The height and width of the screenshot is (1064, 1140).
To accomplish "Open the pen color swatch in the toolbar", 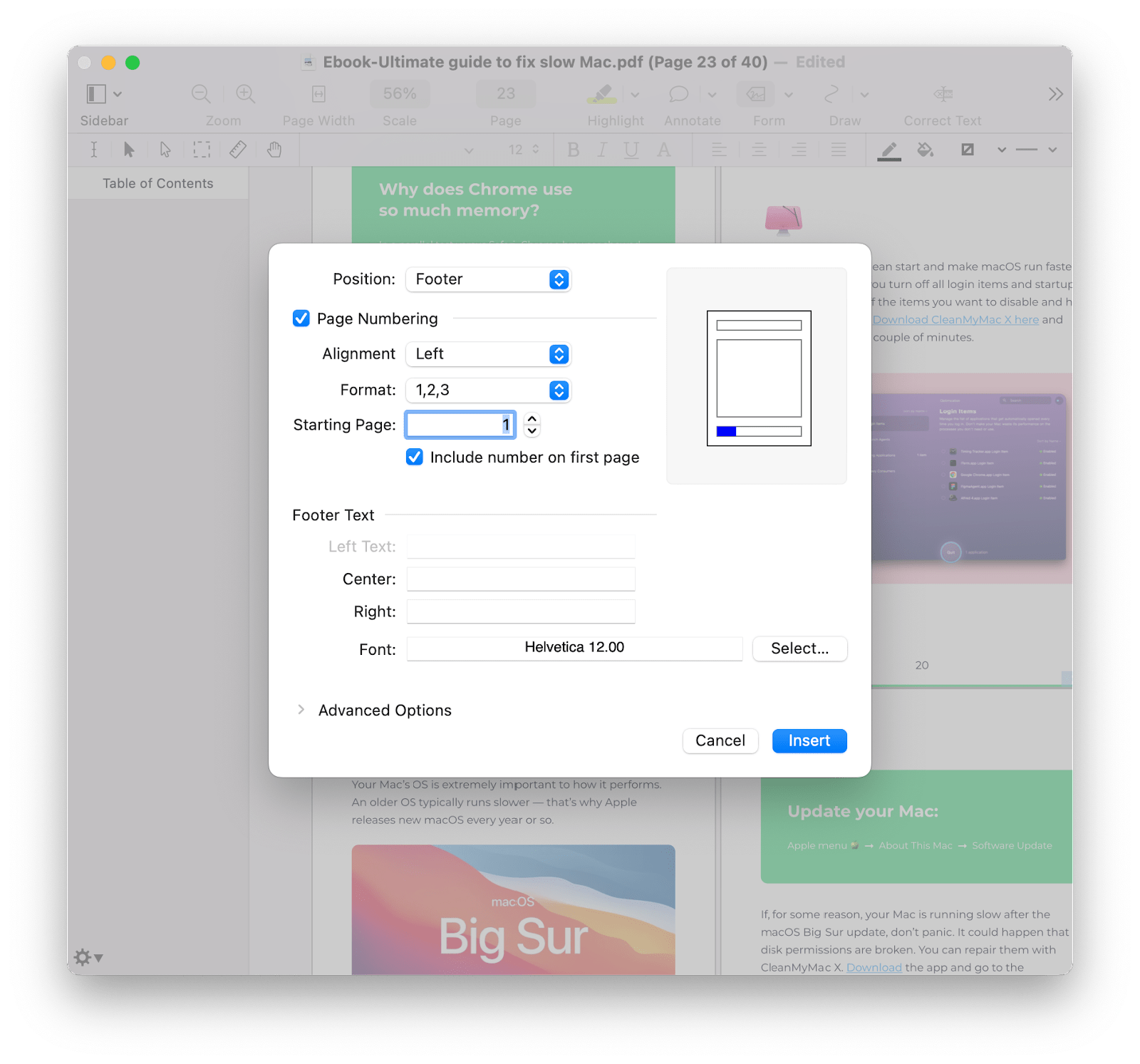I will (x=888, y=150).
